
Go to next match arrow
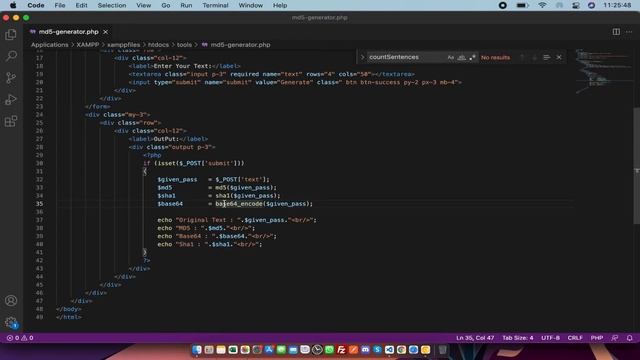(534, 57)
